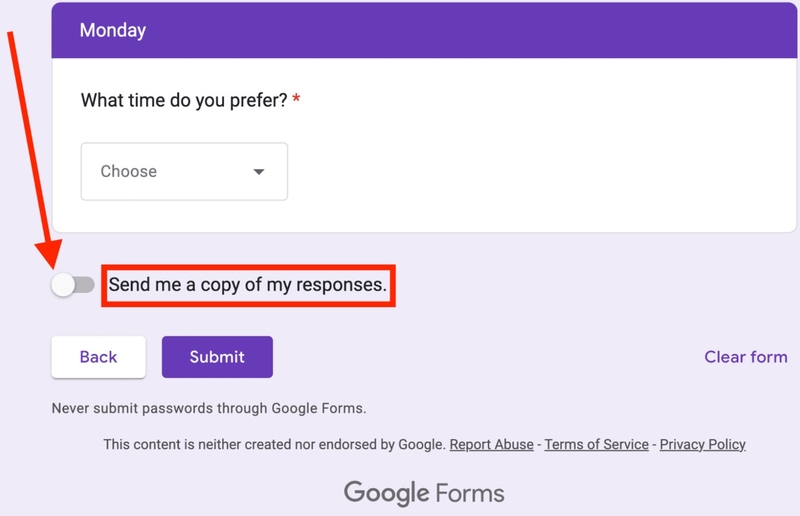Open the Report Abuse link

491,444
